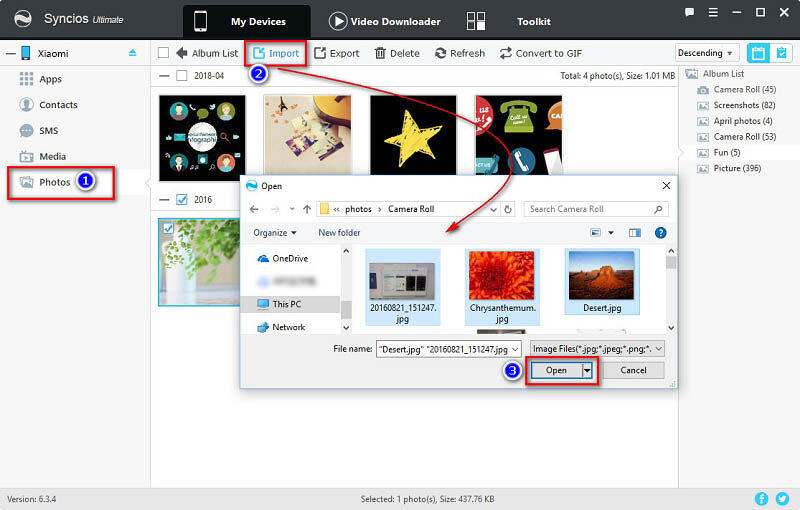Viewport: 800px width, 510px height.
Task: Click the New folder button
Action: pyautogui.click(x=339, y=233)
